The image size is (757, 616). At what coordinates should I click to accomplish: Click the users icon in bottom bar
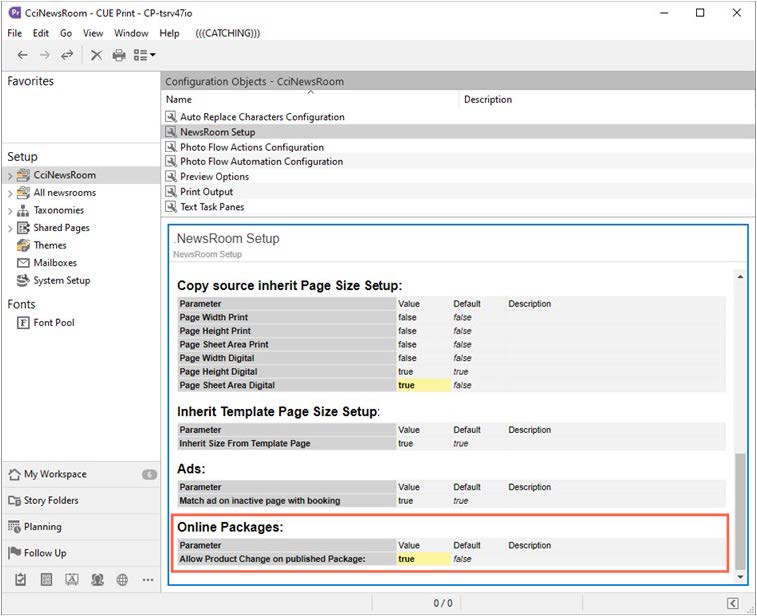point(97,579)
